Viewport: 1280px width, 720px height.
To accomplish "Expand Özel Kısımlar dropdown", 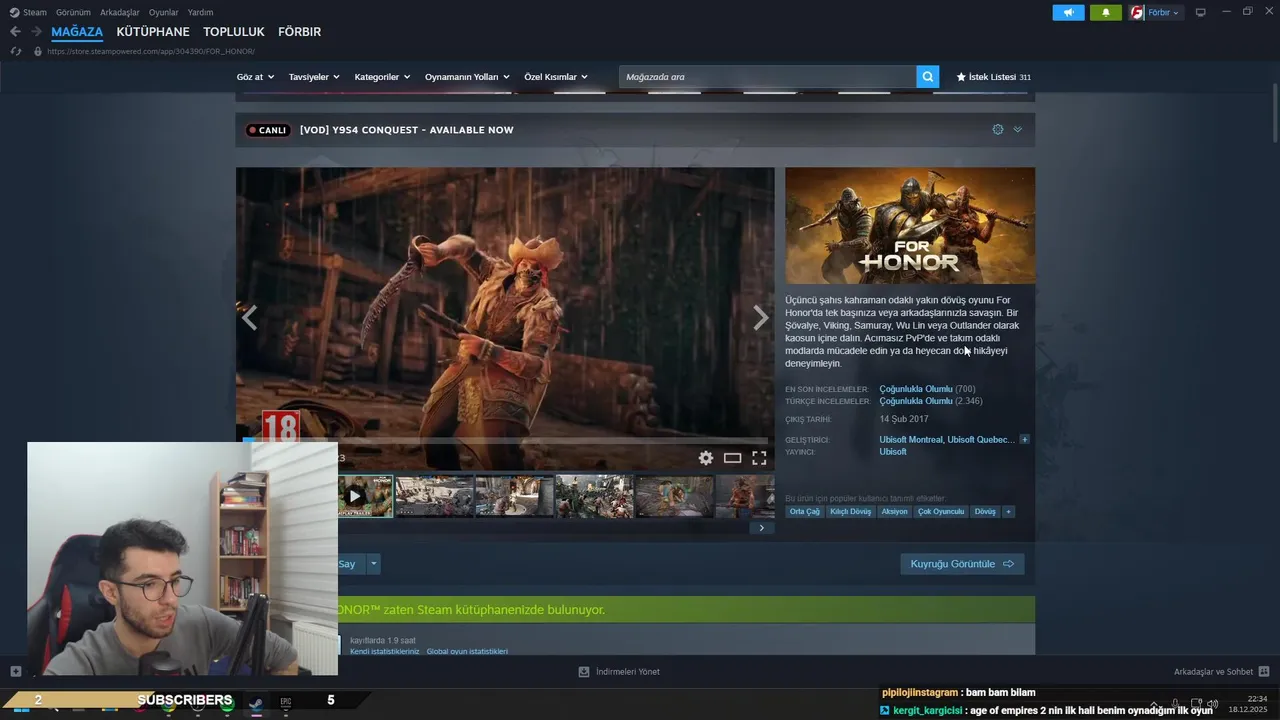I will click(x=556, y=77).
